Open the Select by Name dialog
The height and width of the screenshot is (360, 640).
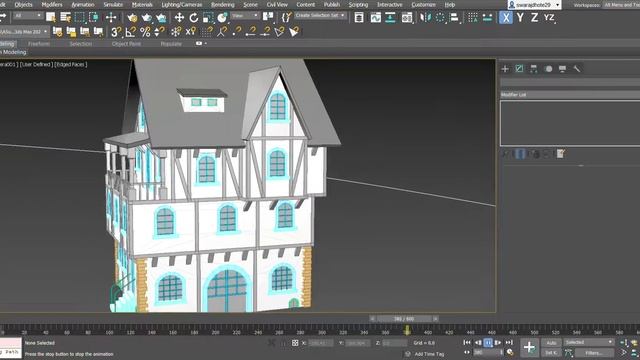(x=65, y=18)
